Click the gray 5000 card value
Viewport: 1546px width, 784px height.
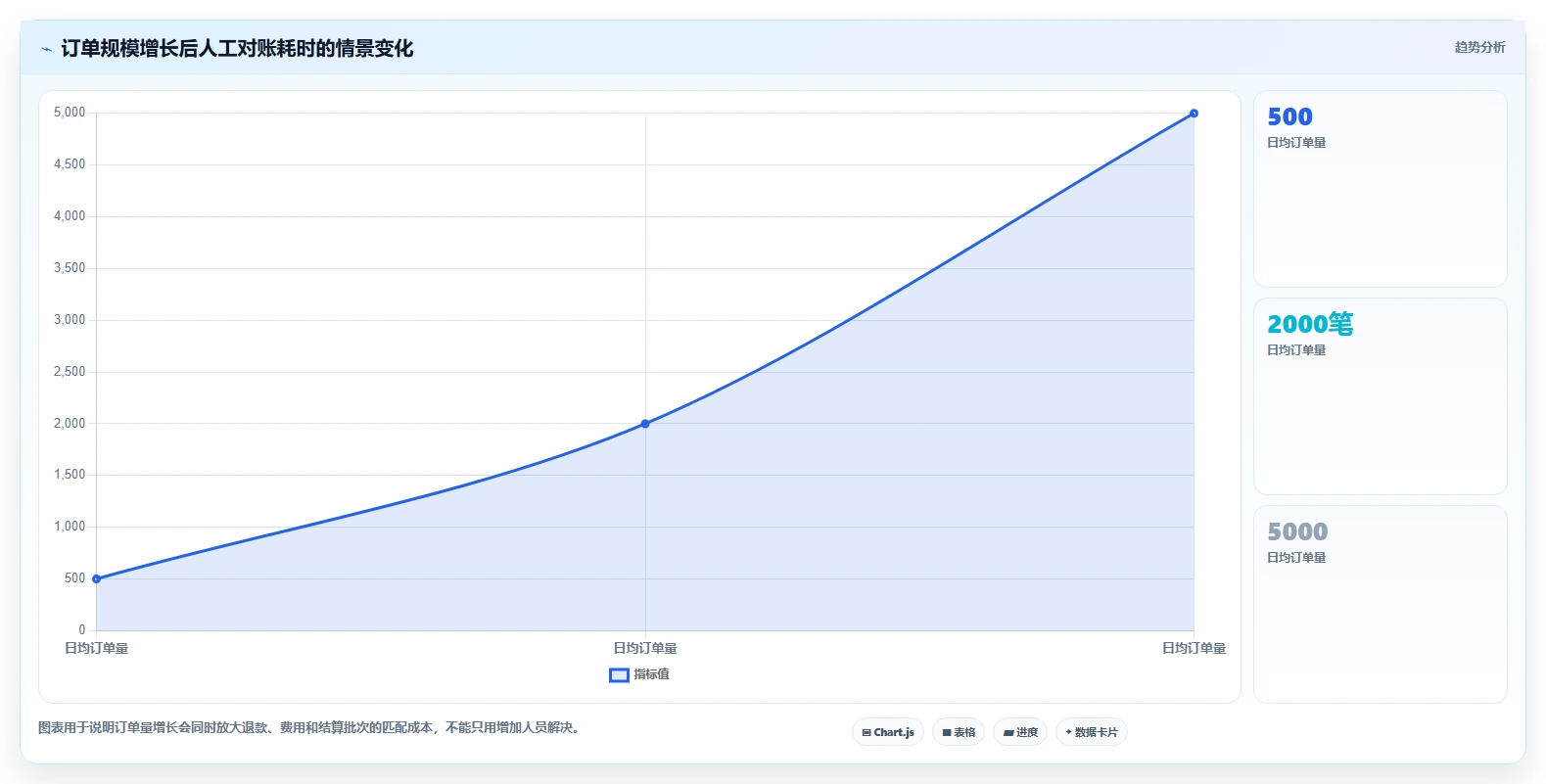coord(1297,531)
